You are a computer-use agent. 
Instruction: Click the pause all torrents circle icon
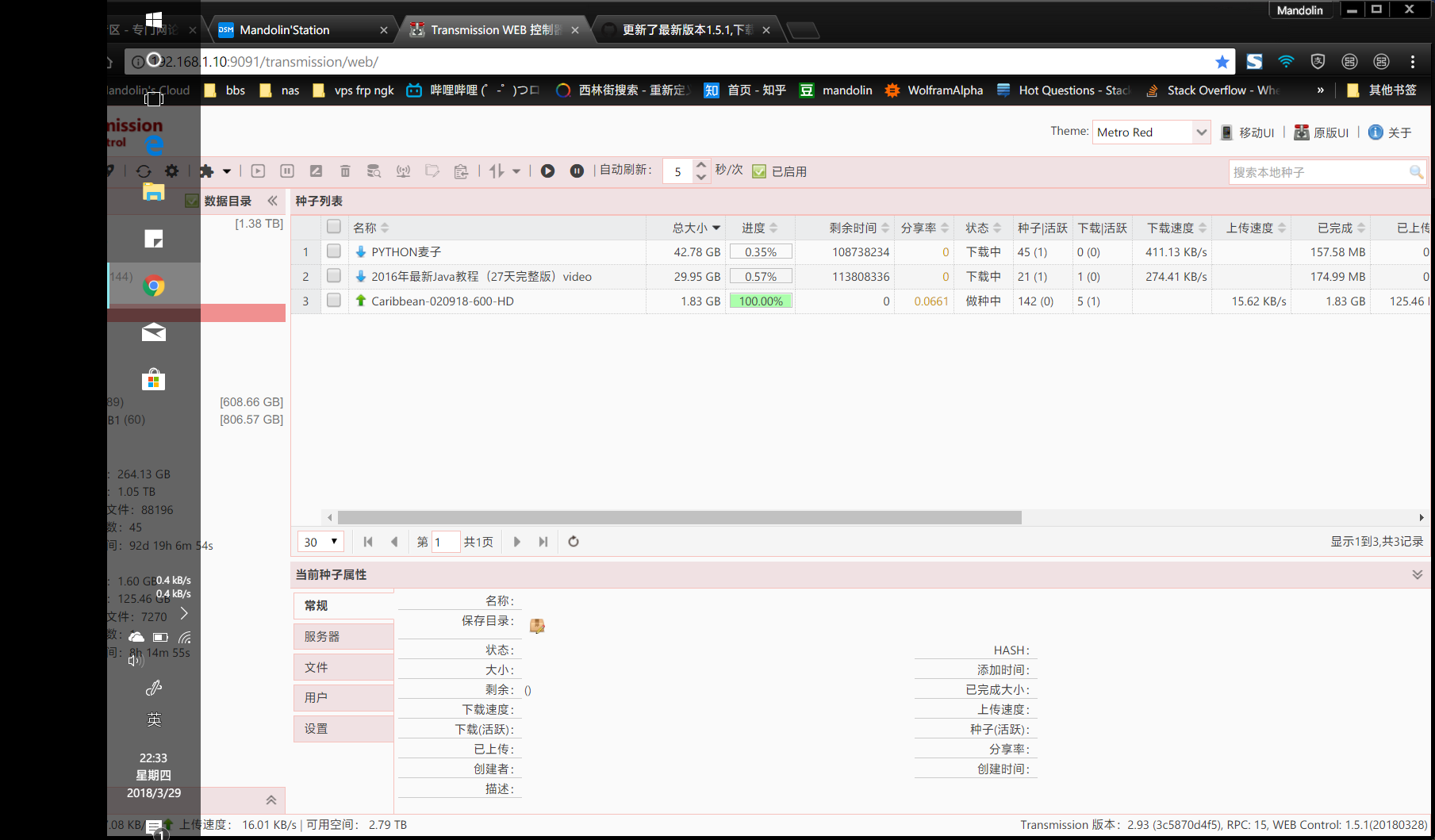[577, 171]
